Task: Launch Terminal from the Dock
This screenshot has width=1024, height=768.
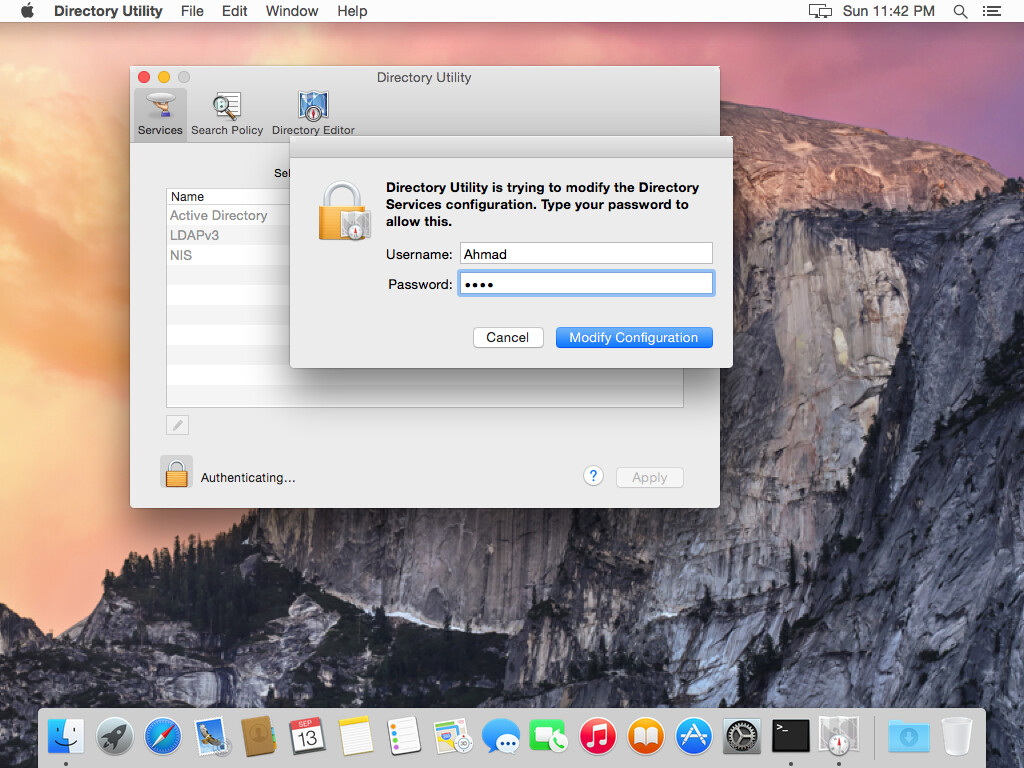Action: [x=790, y=736]
